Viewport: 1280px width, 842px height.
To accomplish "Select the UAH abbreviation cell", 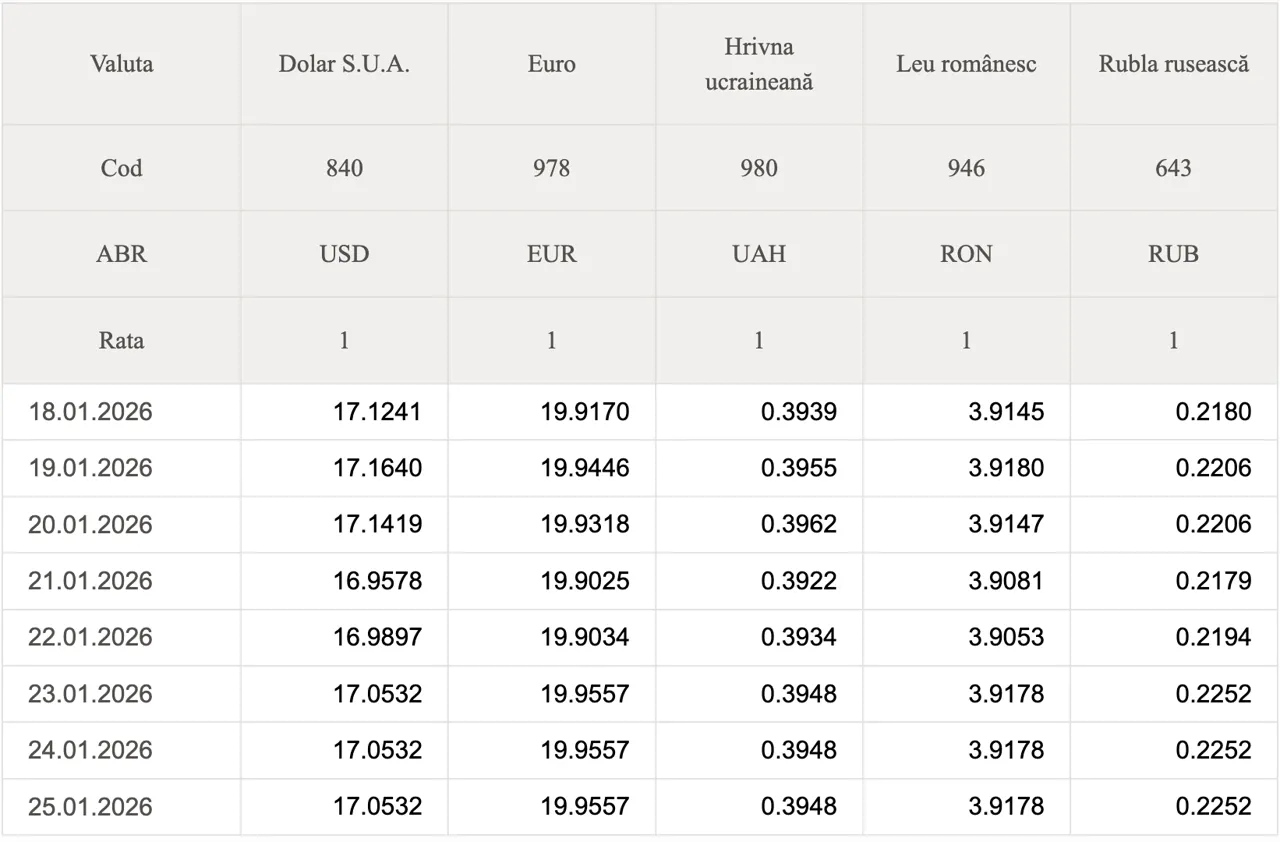I will pos(759,254).
